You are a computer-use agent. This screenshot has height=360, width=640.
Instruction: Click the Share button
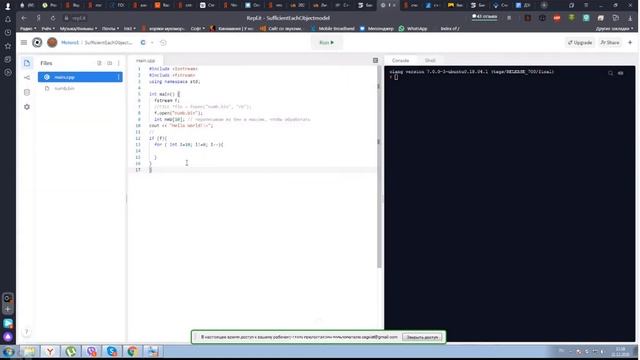(610, 42)
